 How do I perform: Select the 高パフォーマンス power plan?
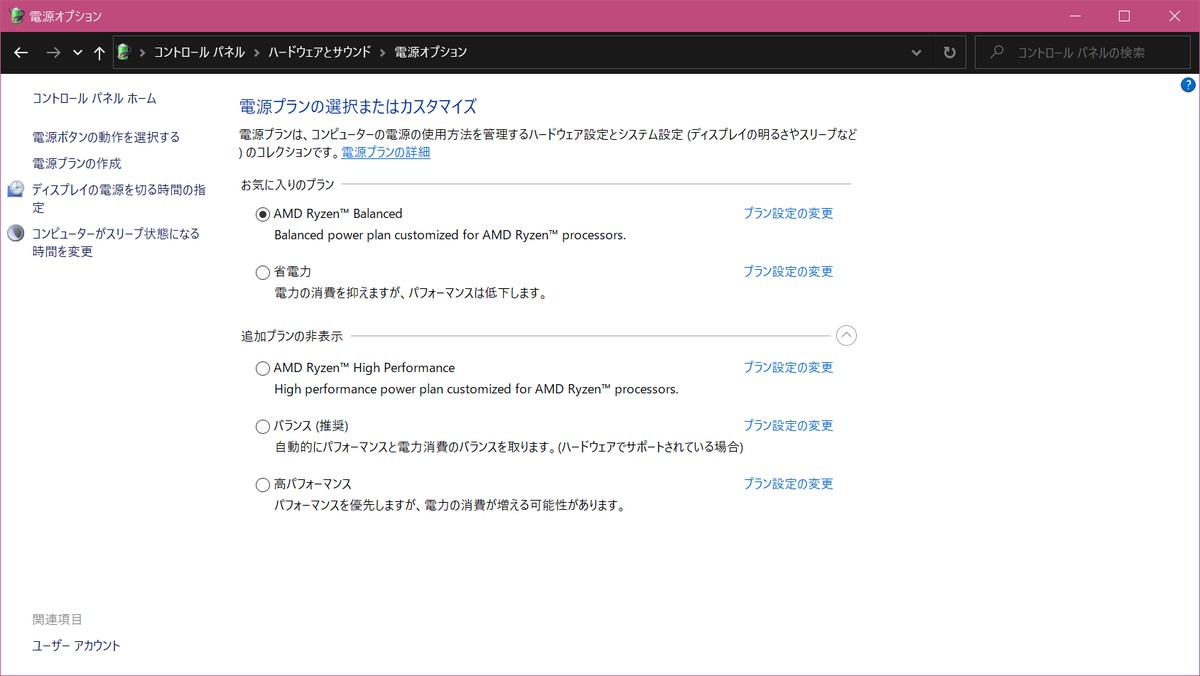point(263,484)
